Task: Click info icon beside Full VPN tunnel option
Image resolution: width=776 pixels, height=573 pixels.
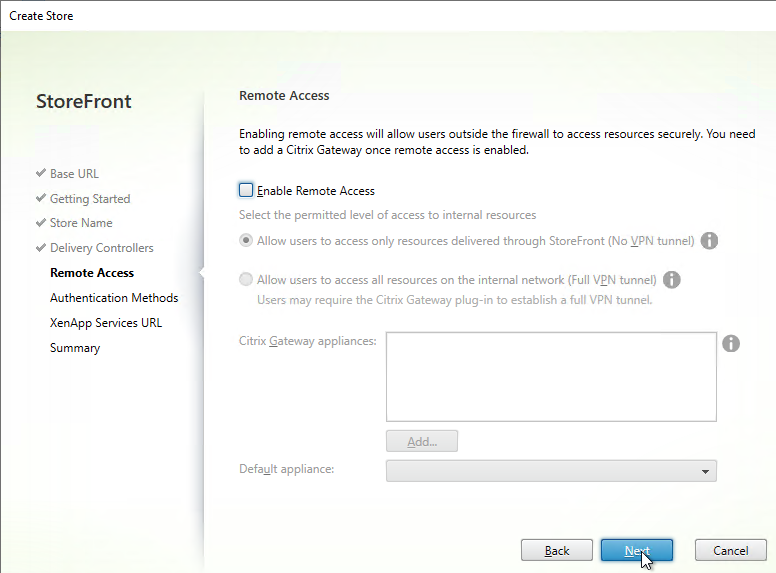Action: (x=672, y=280)
